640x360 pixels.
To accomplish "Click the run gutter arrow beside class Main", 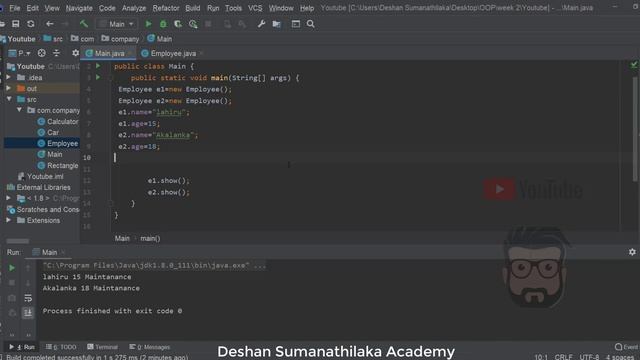I will pos(98,66).
